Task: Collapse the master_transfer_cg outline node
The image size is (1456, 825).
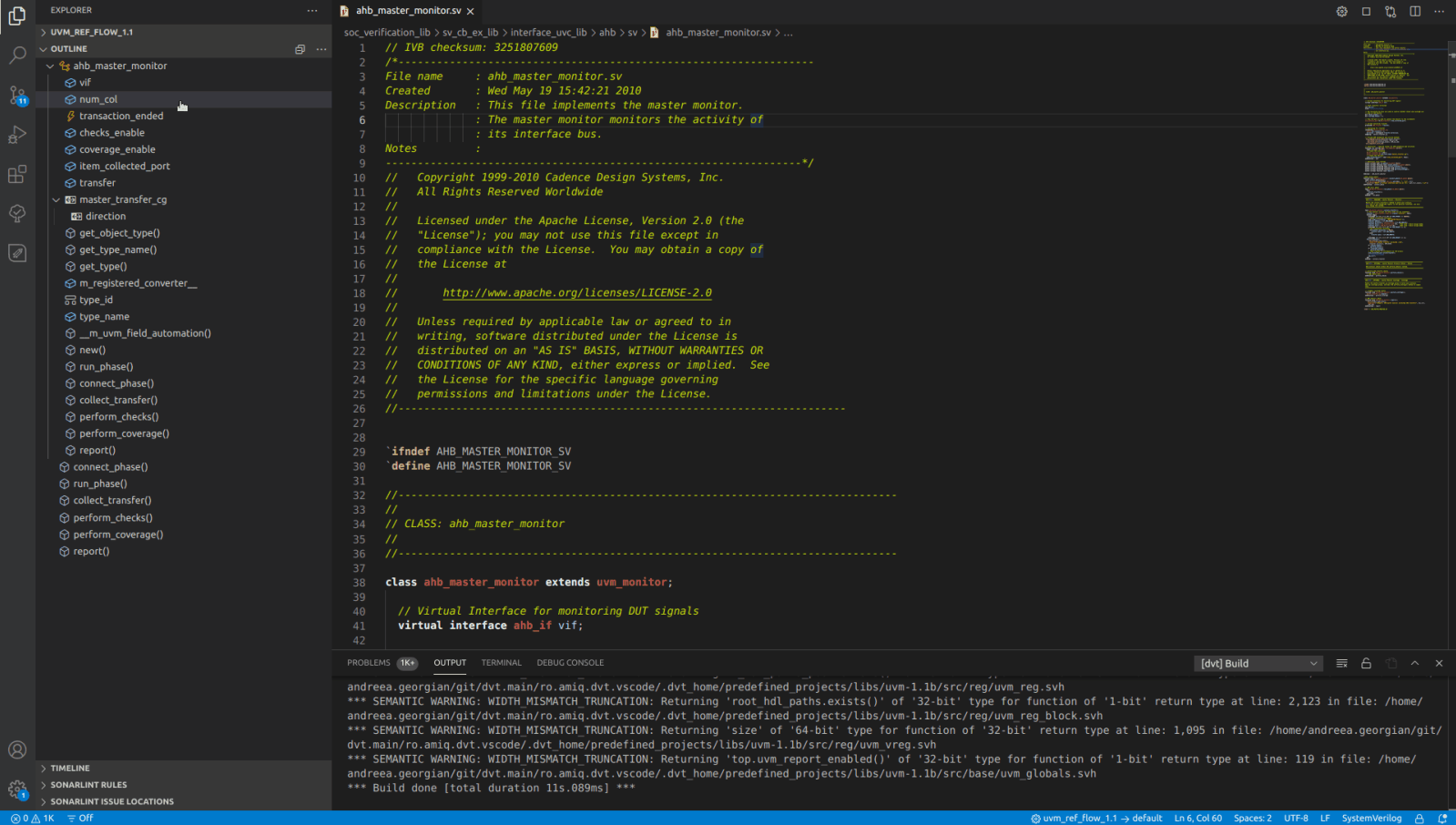Action: [x=56, y=199]
